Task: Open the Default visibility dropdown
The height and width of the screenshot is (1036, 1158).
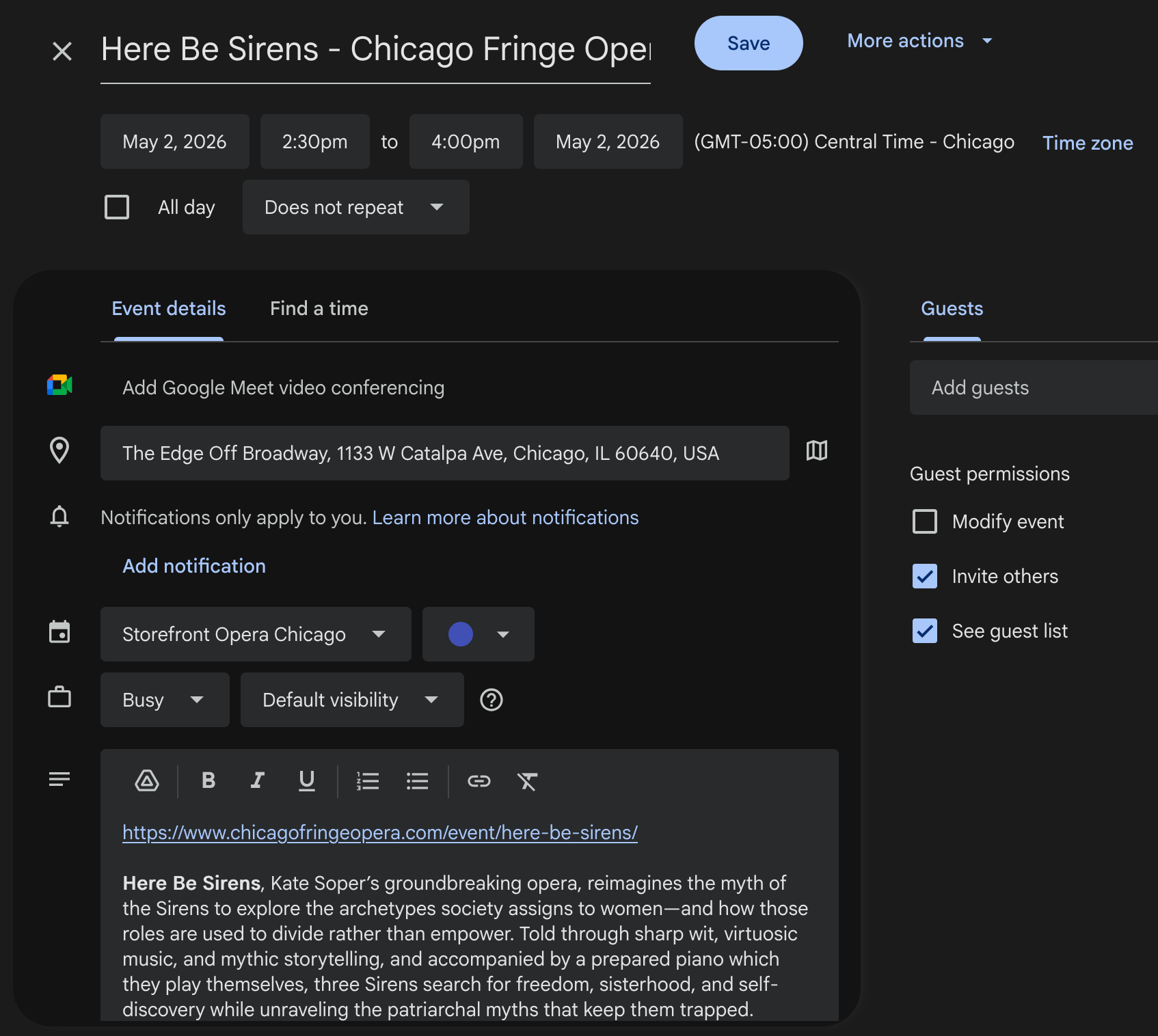Action: pos(352,700)
